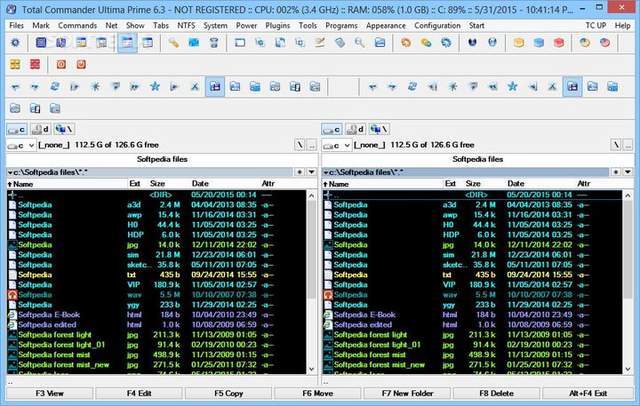
Task: Click the dark blue magnet icon in toolbar
Action: pos(472,42)
